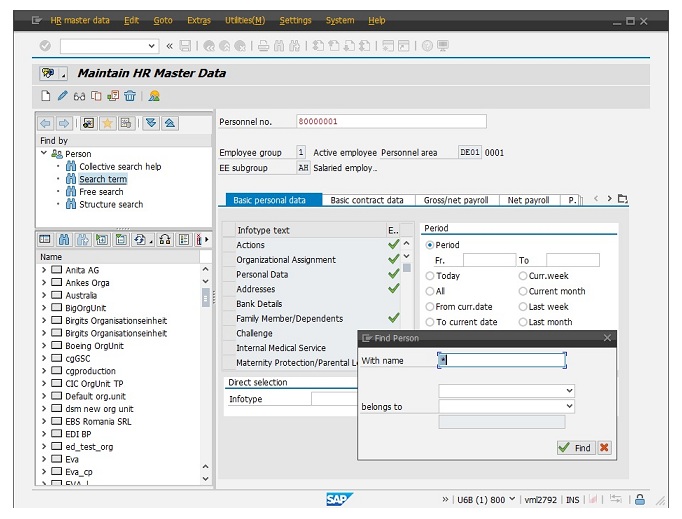
Task: Click binoculars find icon in lower toolbar
Action: coord(64,240)
